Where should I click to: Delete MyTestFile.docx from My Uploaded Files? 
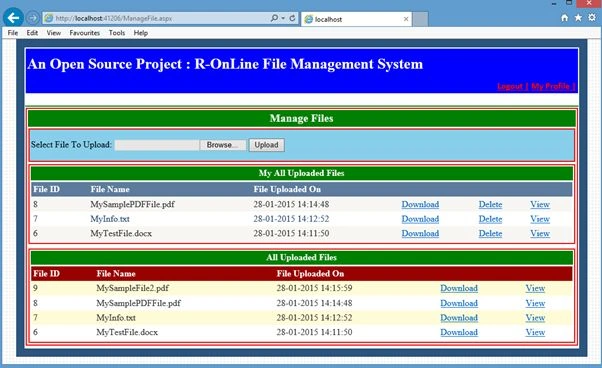490,233
